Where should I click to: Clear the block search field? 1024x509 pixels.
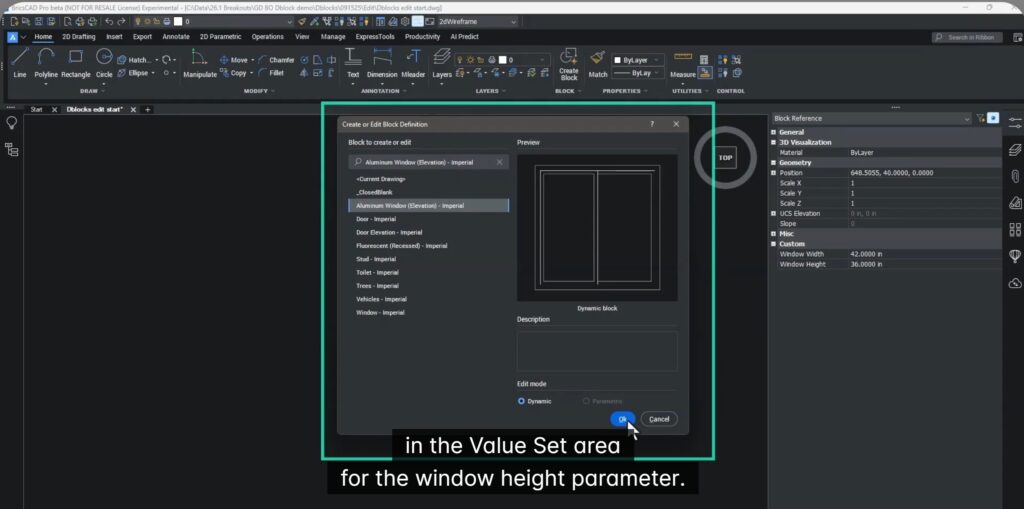click(x=500, y=162)
